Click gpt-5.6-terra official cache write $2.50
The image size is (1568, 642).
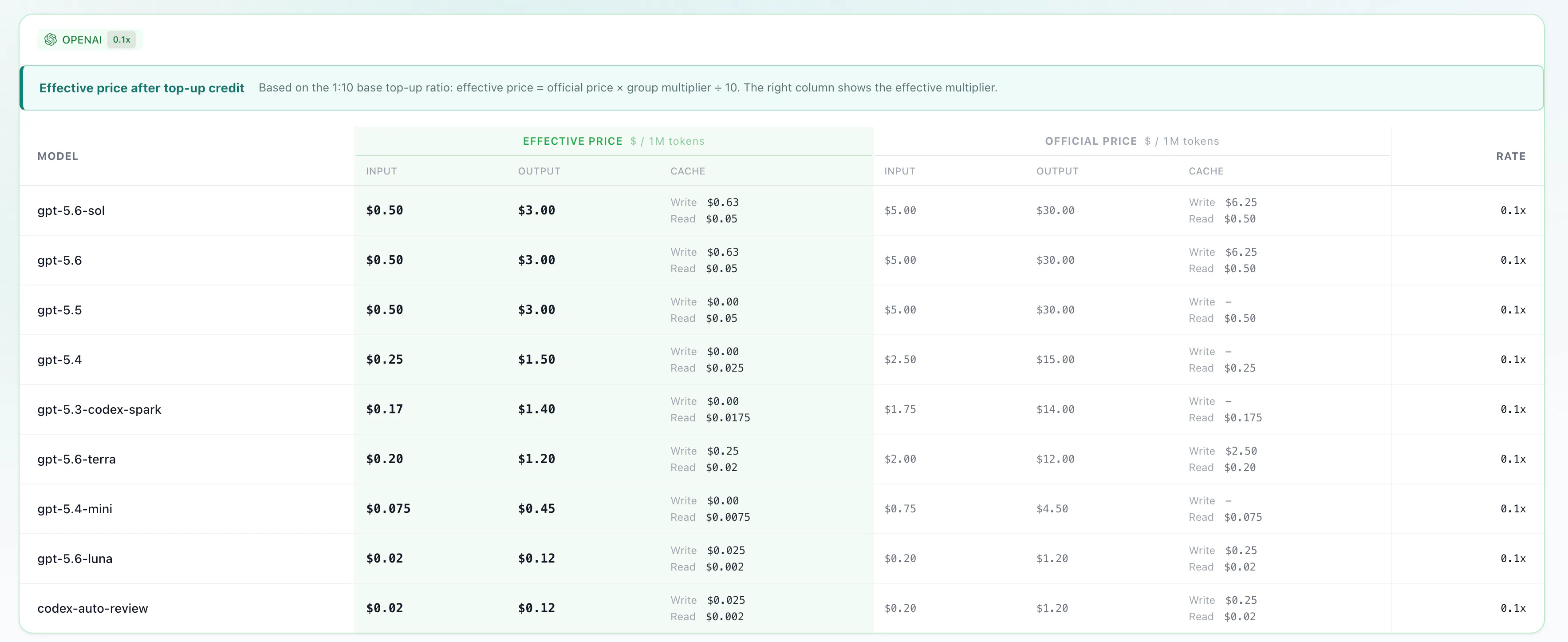click(1241, 451)
